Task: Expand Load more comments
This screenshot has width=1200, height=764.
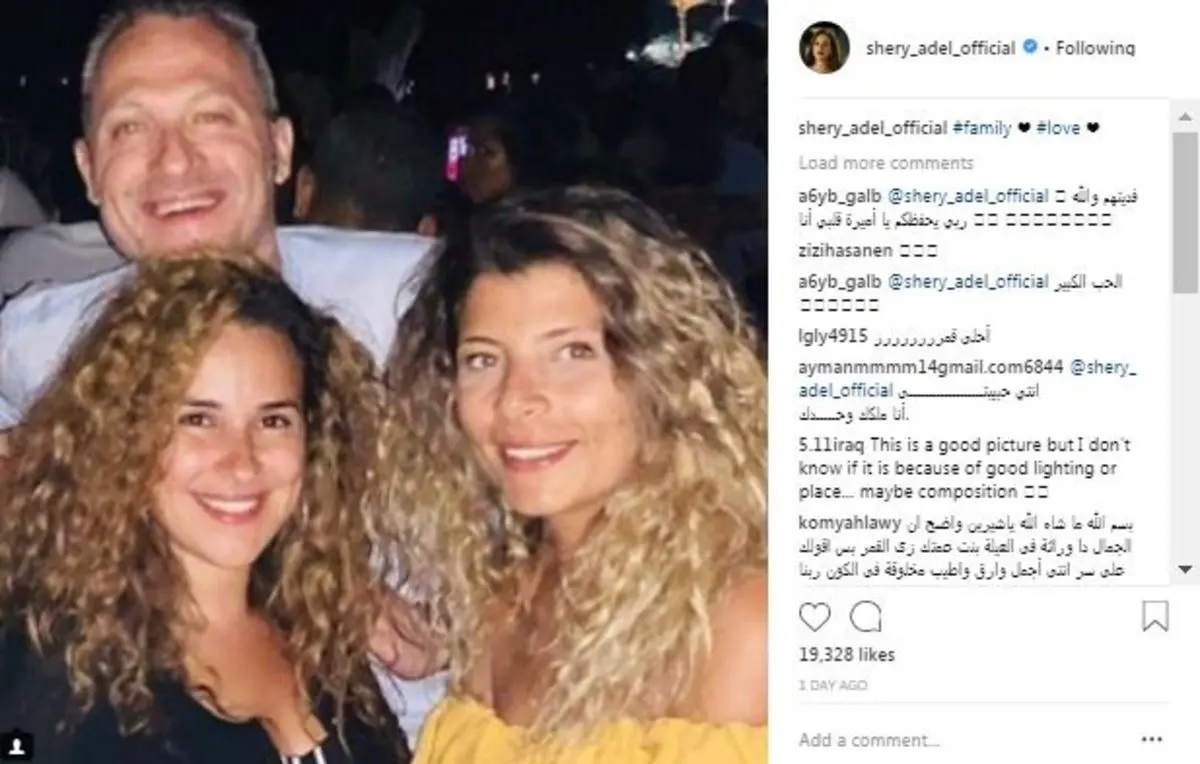Action: 886,163
